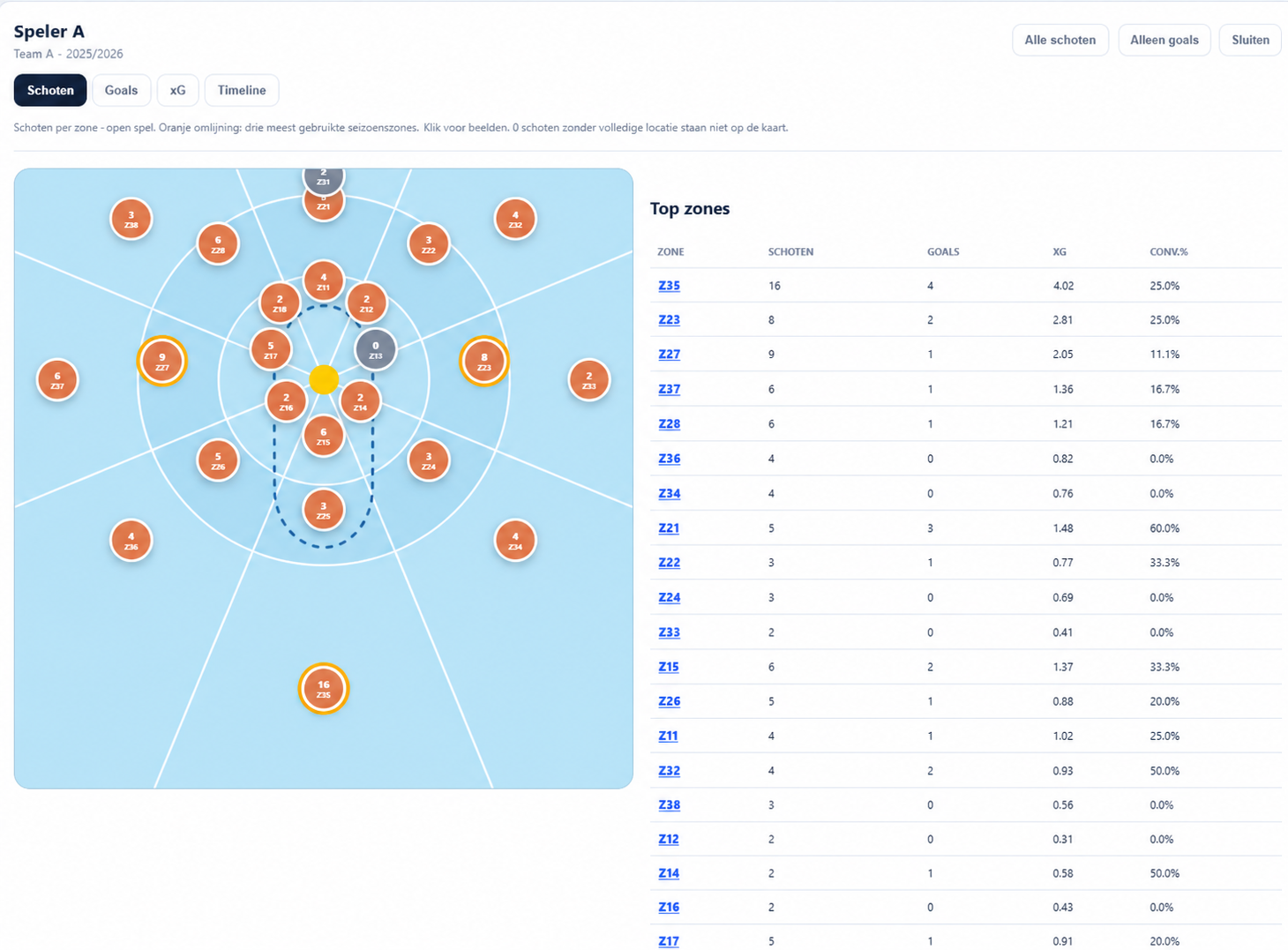Click the Z28 zone bubble on map
1288x950 pixels.
pos(218,244)
